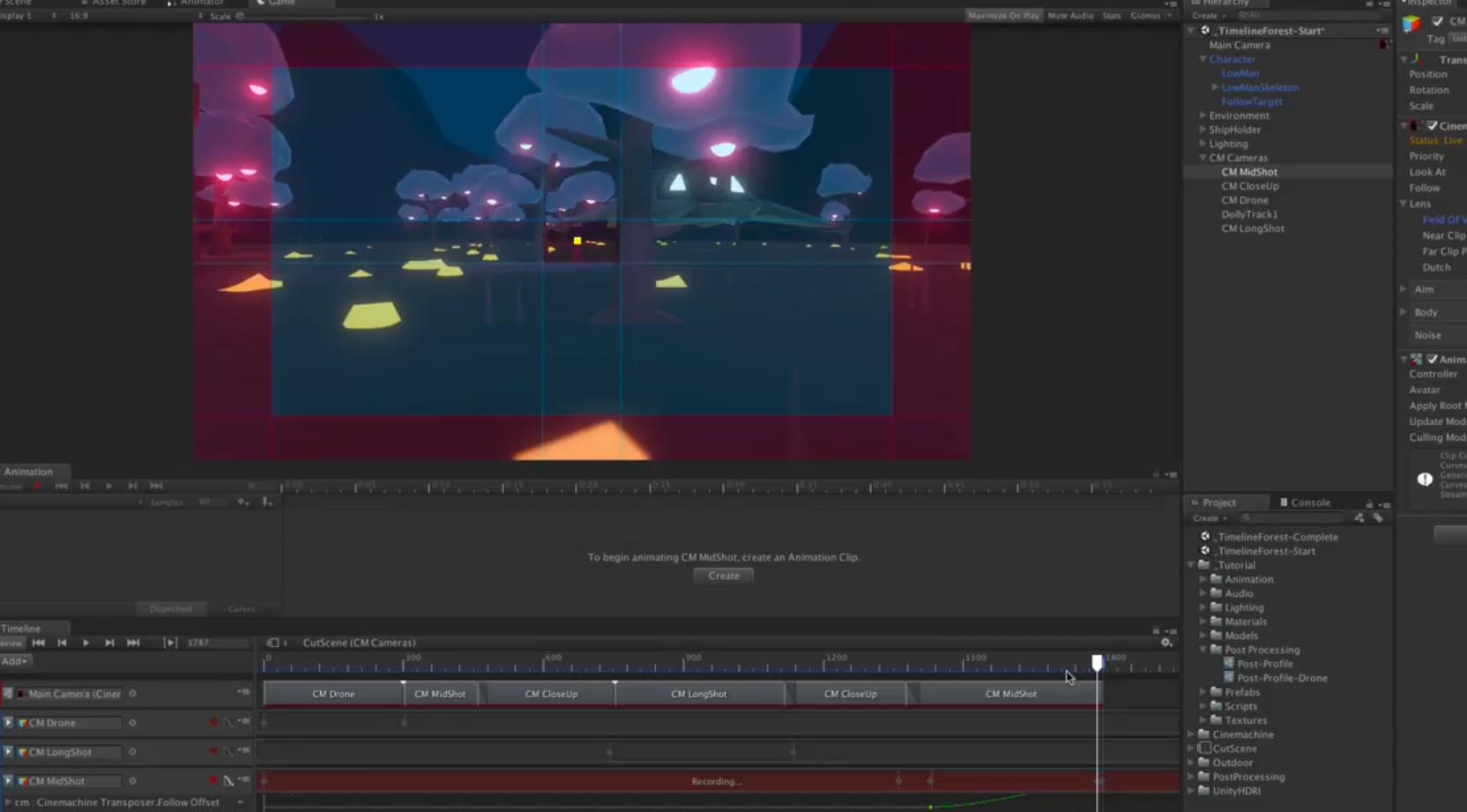Image resolution: width=1467 pixels, height=812 pixels.
Task: Pick object binding for CM Drone track
Action: [x=132, y=723]
